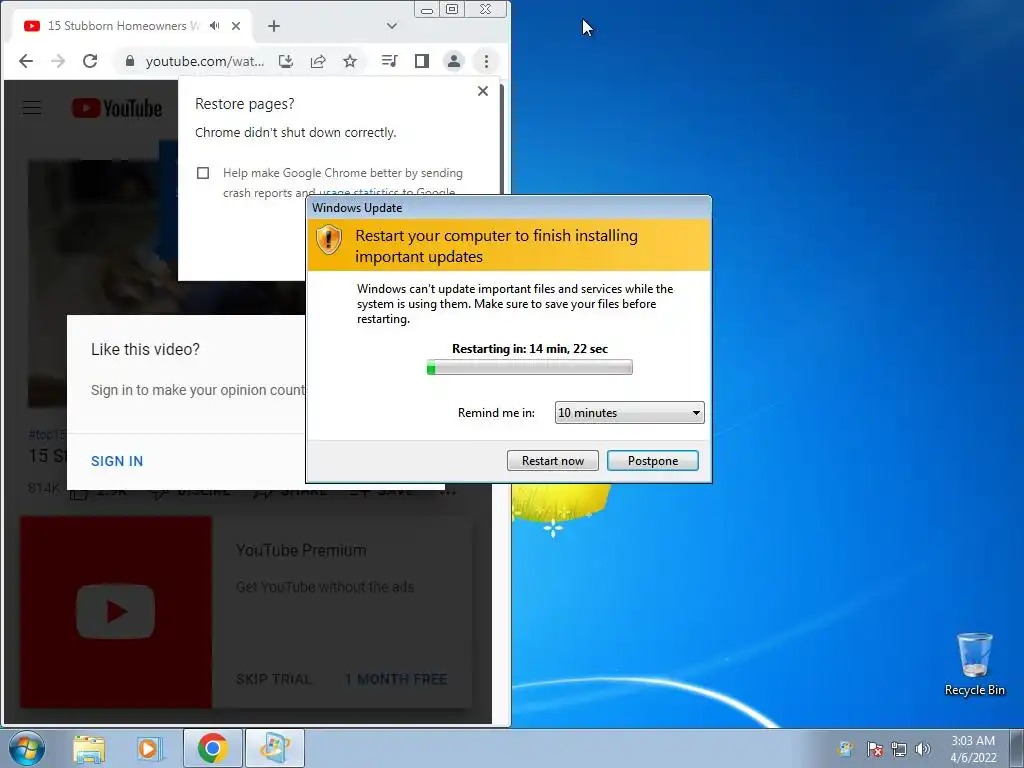
Task: Open a new Chrome tab
Action: [x=274, y=26]
